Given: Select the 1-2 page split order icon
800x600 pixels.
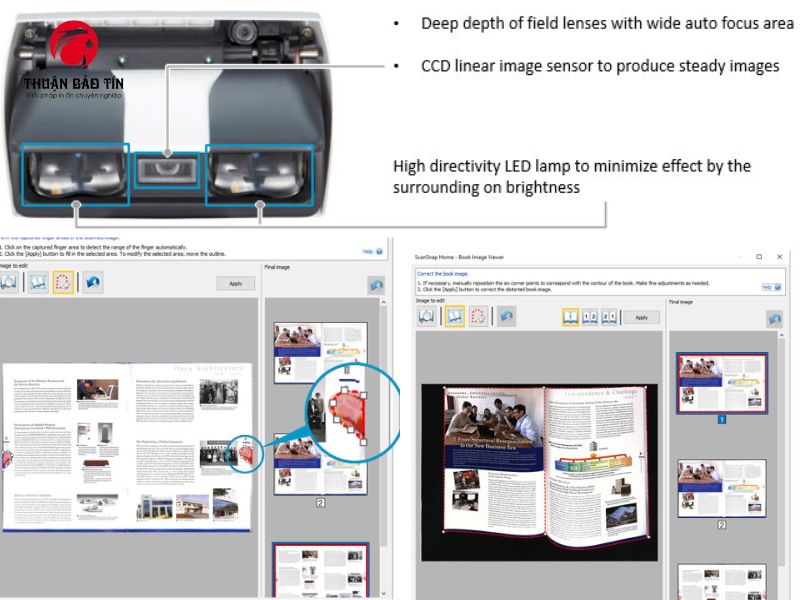Looking at the screenshot, I should (x=590, y=317).
